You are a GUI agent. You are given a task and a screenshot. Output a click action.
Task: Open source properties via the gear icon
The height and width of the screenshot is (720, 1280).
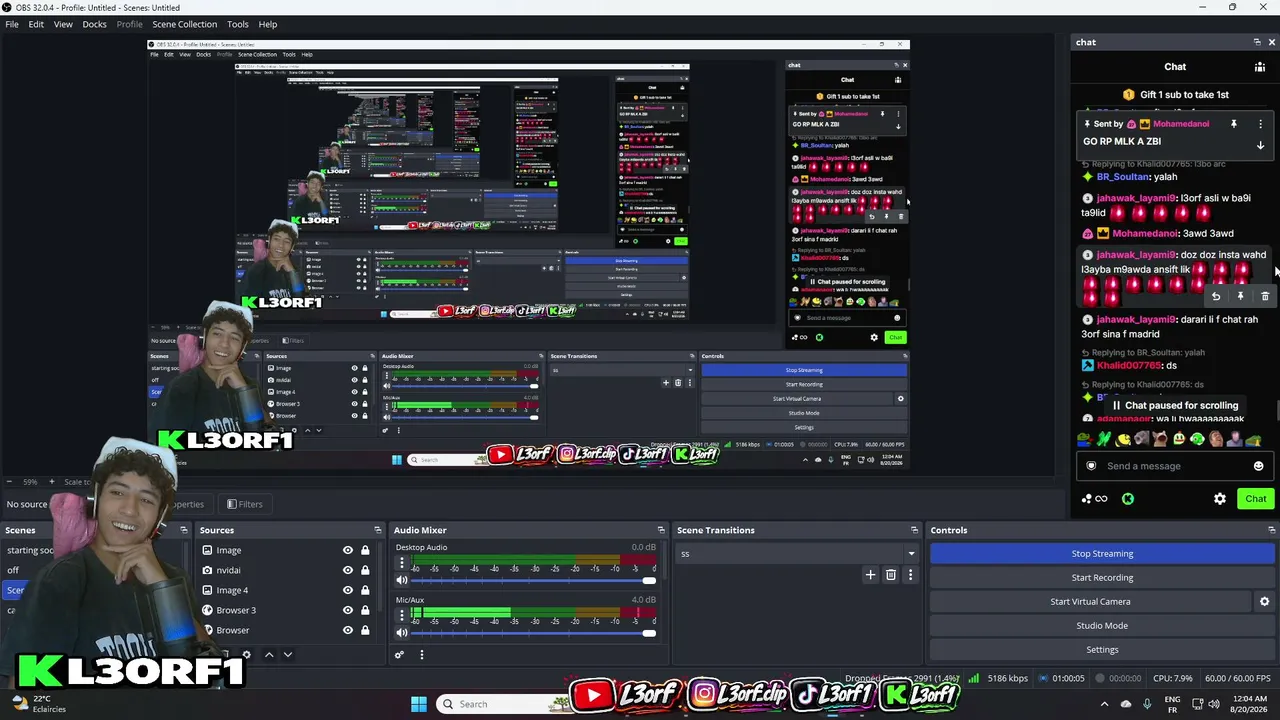(x=246, y=655)
